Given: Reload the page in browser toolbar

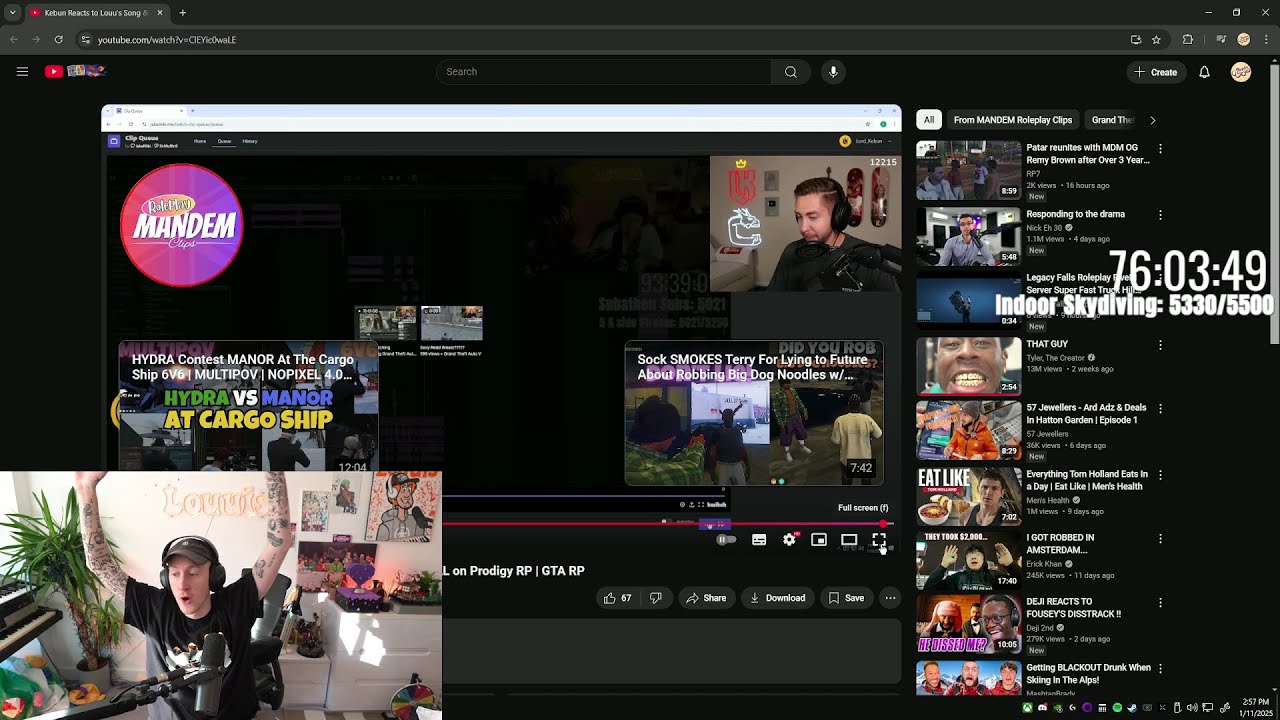Looking at the screenshot, I should [58, 40].
